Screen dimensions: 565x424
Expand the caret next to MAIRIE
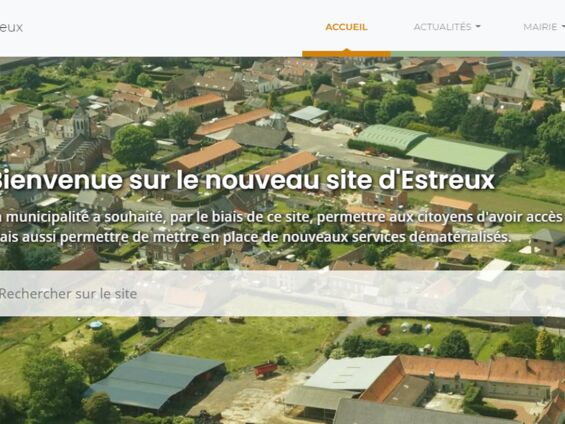pos(563,27)
